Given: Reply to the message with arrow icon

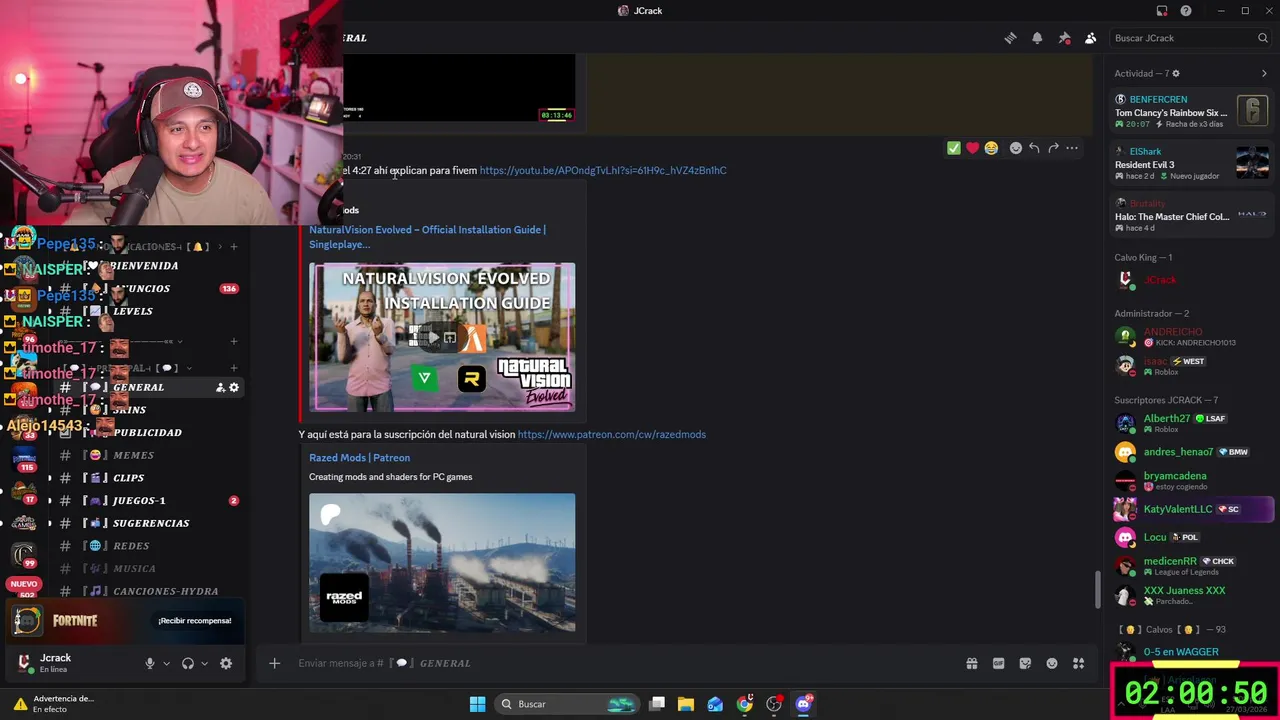Looking at the screenshot, I should point(1034,148).
